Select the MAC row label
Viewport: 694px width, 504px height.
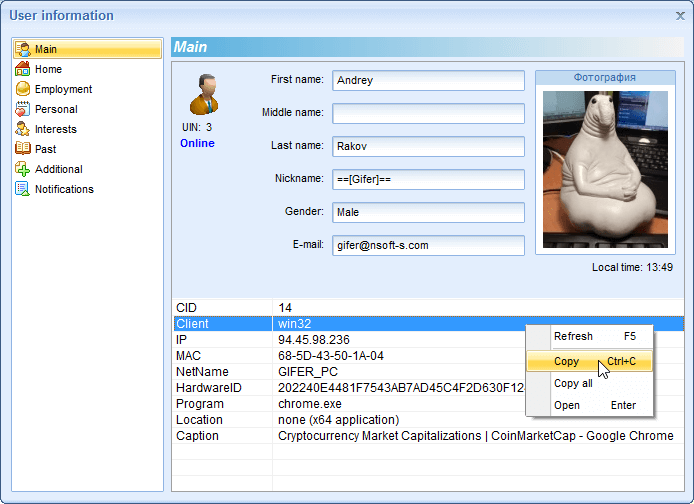pos(189,356)
